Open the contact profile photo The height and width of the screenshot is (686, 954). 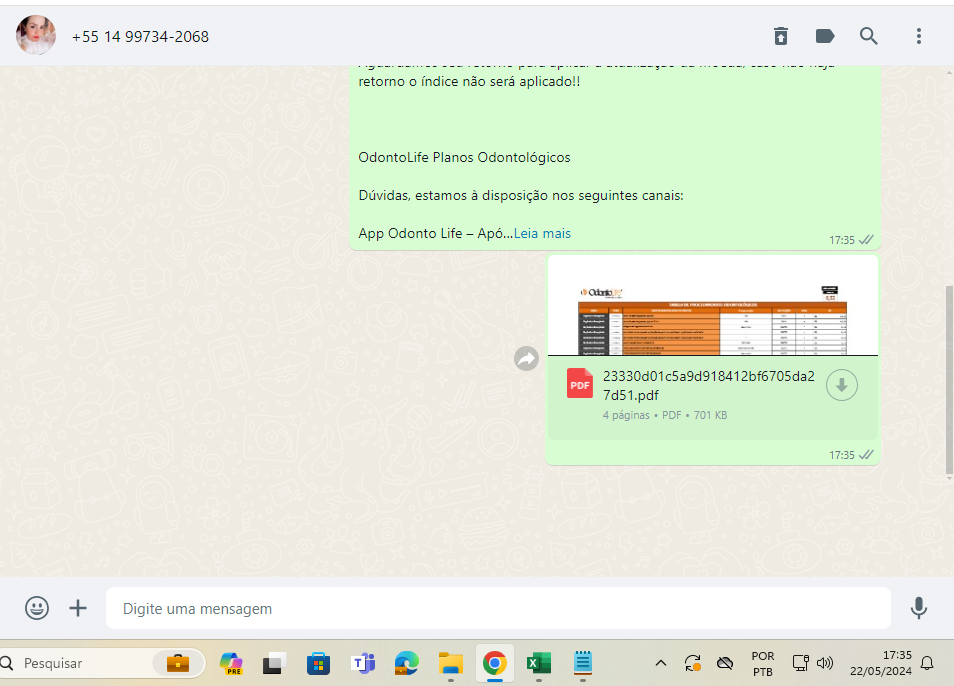(x=36, y=36)
